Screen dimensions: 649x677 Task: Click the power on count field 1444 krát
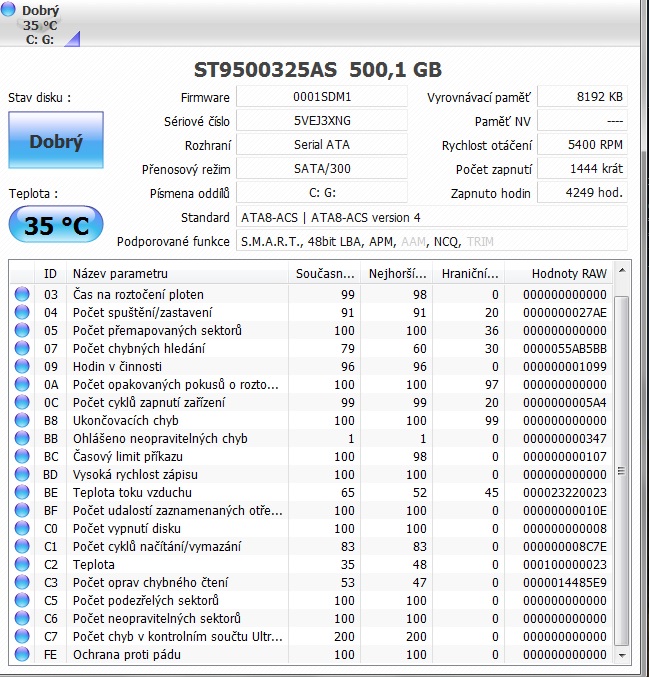point(582,168)
